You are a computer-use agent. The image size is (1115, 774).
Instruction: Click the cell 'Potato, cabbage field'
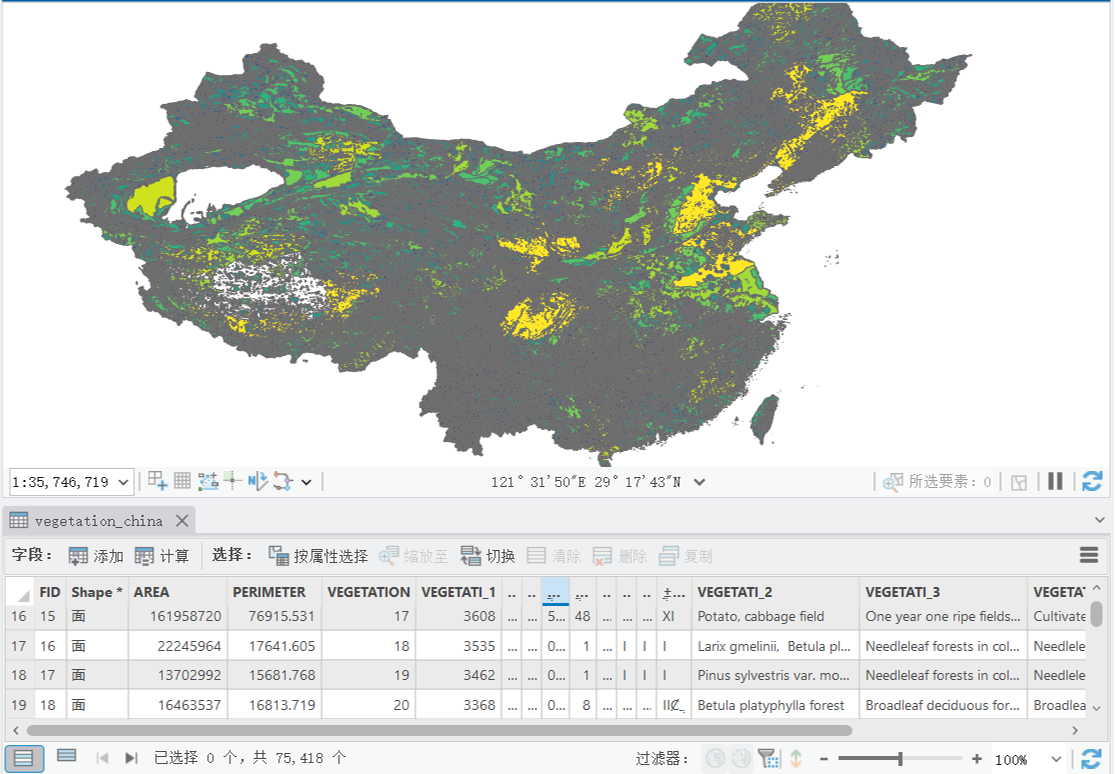click(x=775, y=616)
